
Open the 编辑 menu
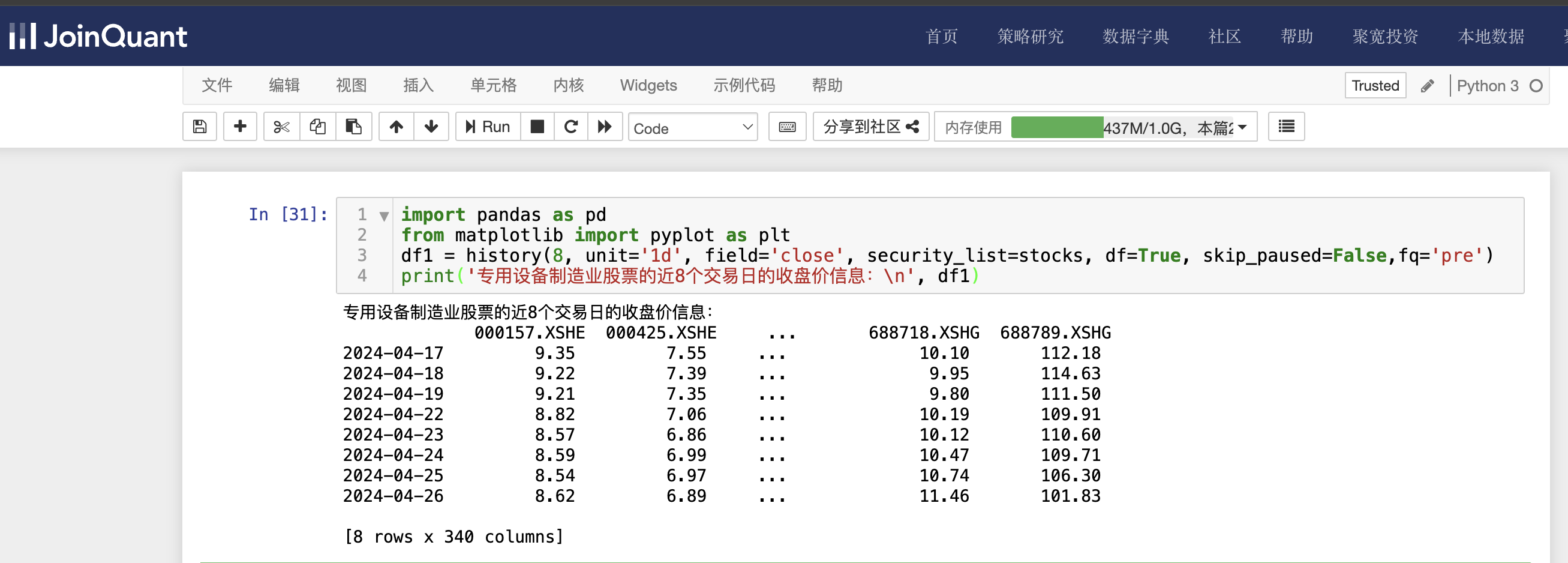284,85
